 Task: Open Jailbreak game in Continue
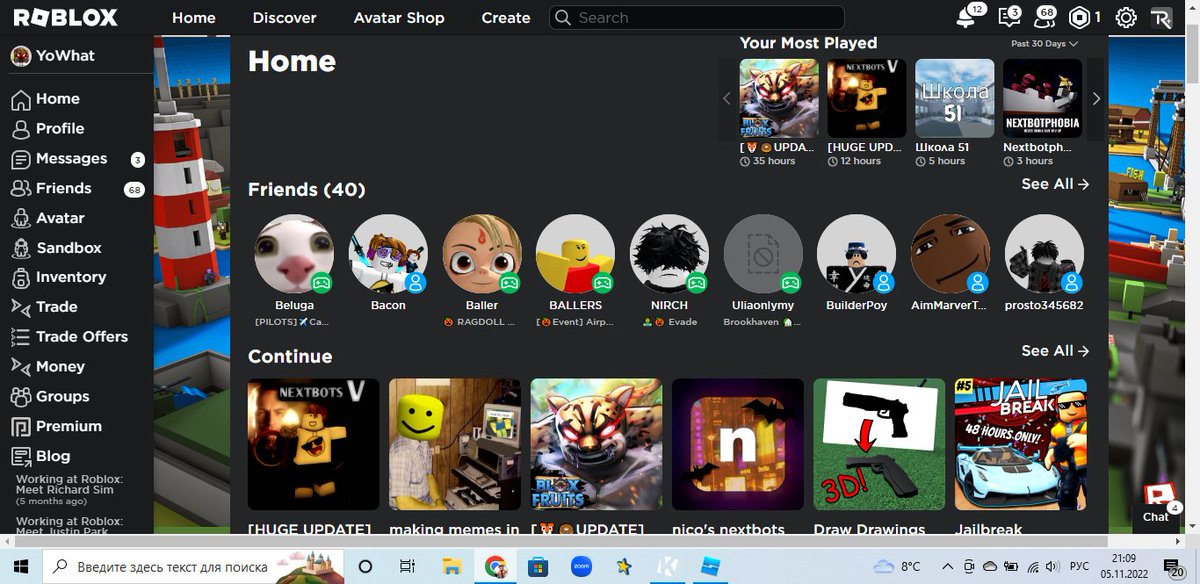tap(1021, 444)
